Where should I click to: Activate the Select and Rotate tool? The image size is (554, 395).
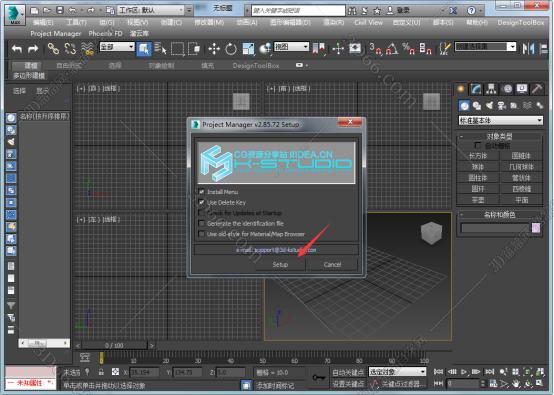tap(231, 48)
